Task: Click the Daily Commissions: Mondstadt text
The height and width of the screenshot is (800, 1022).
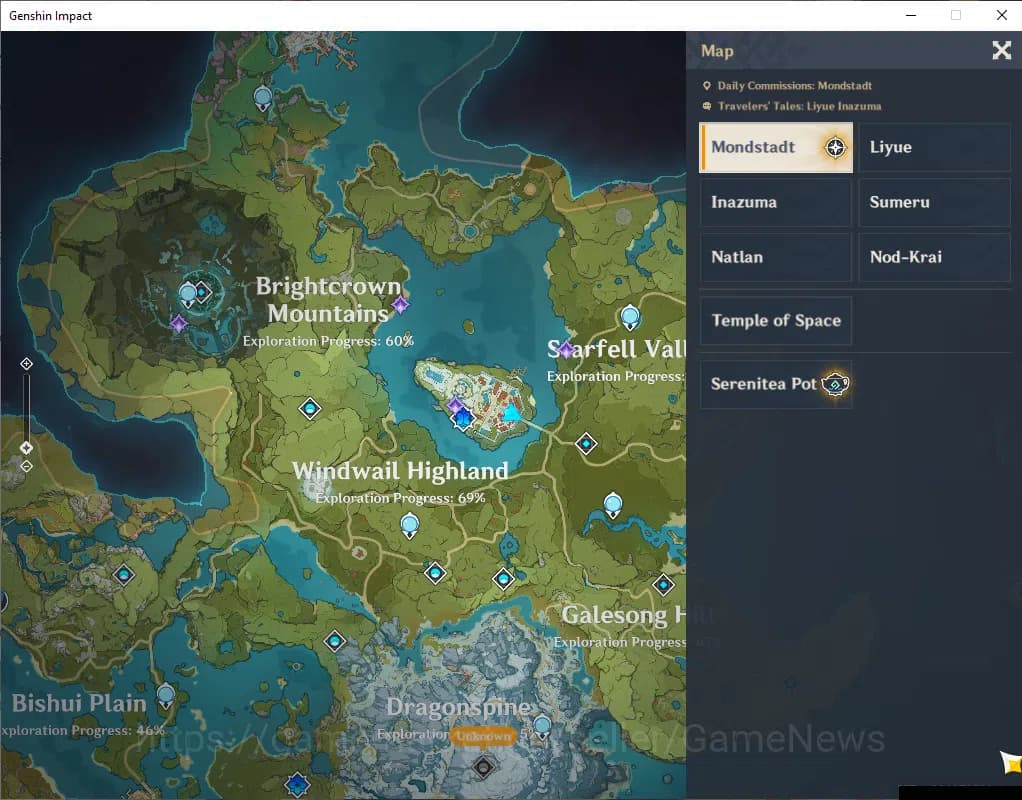Action: [794, 85]
